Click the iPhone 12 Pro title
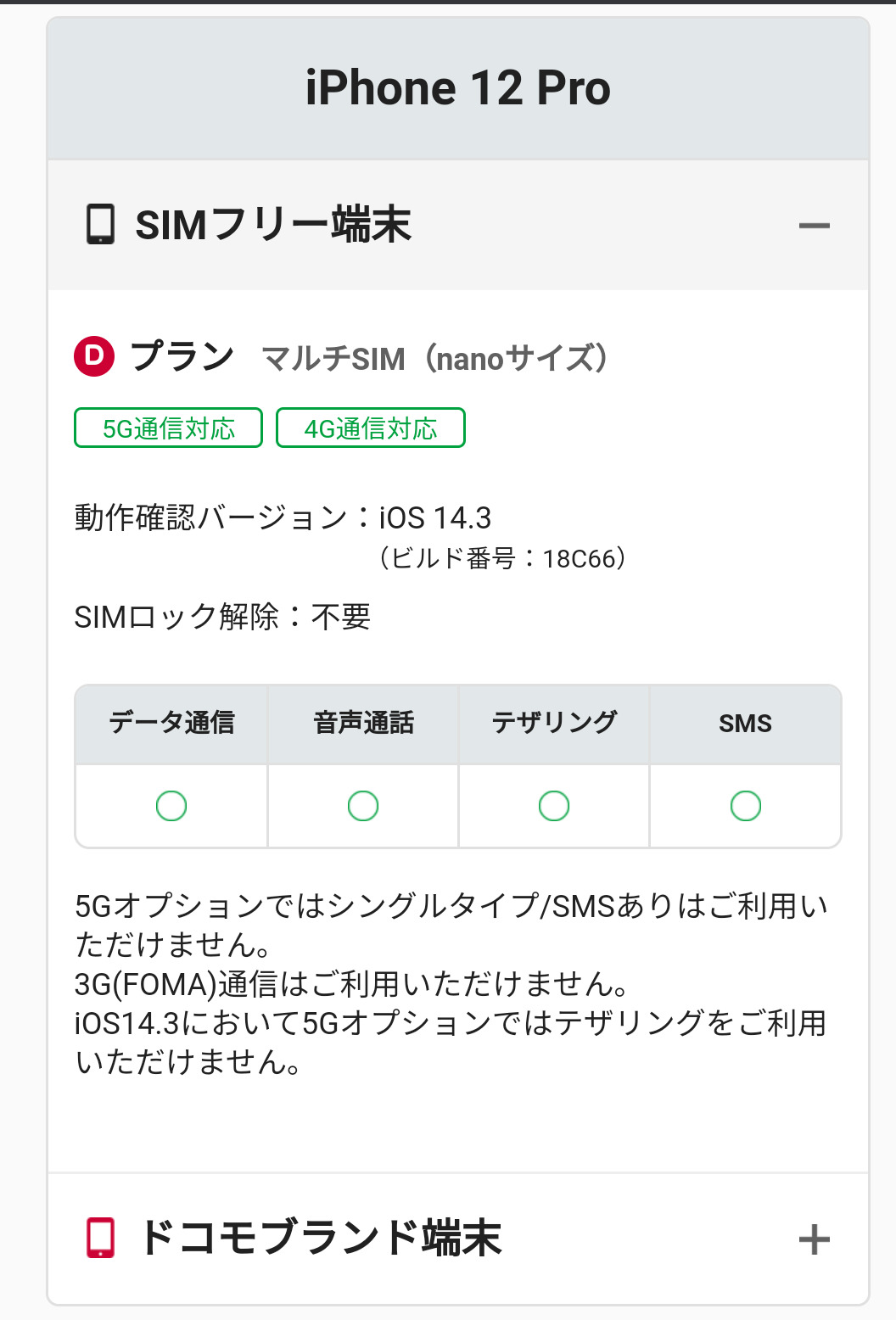This screenshot has width=896, height=1320. click(458, 88)
